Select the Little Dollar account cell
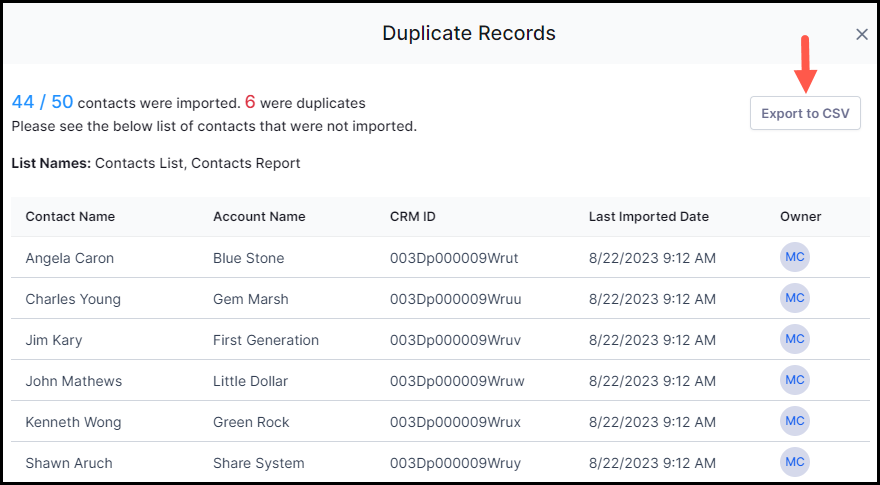Screen dimensions: 880x485 [x=250, y=381]
